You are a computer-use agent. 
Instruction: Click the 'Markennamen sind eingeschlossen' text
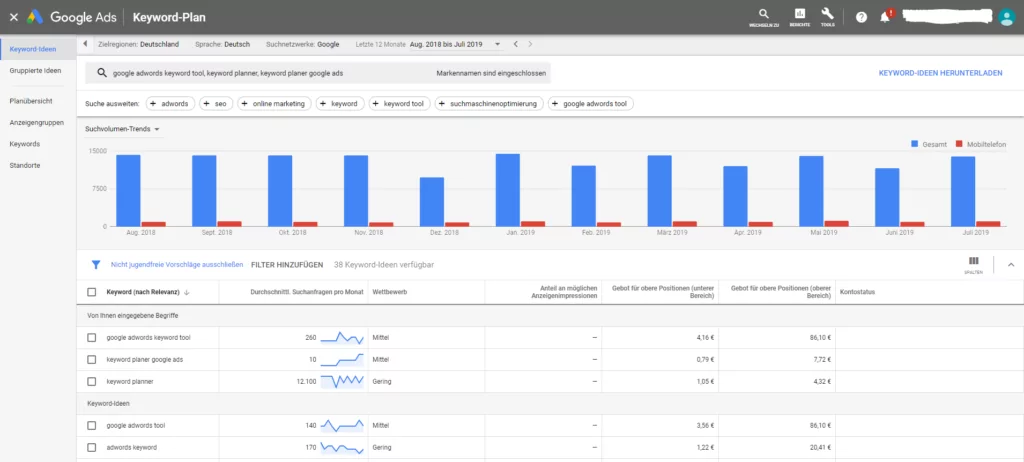pyautogui.click(x=491, y=73)
